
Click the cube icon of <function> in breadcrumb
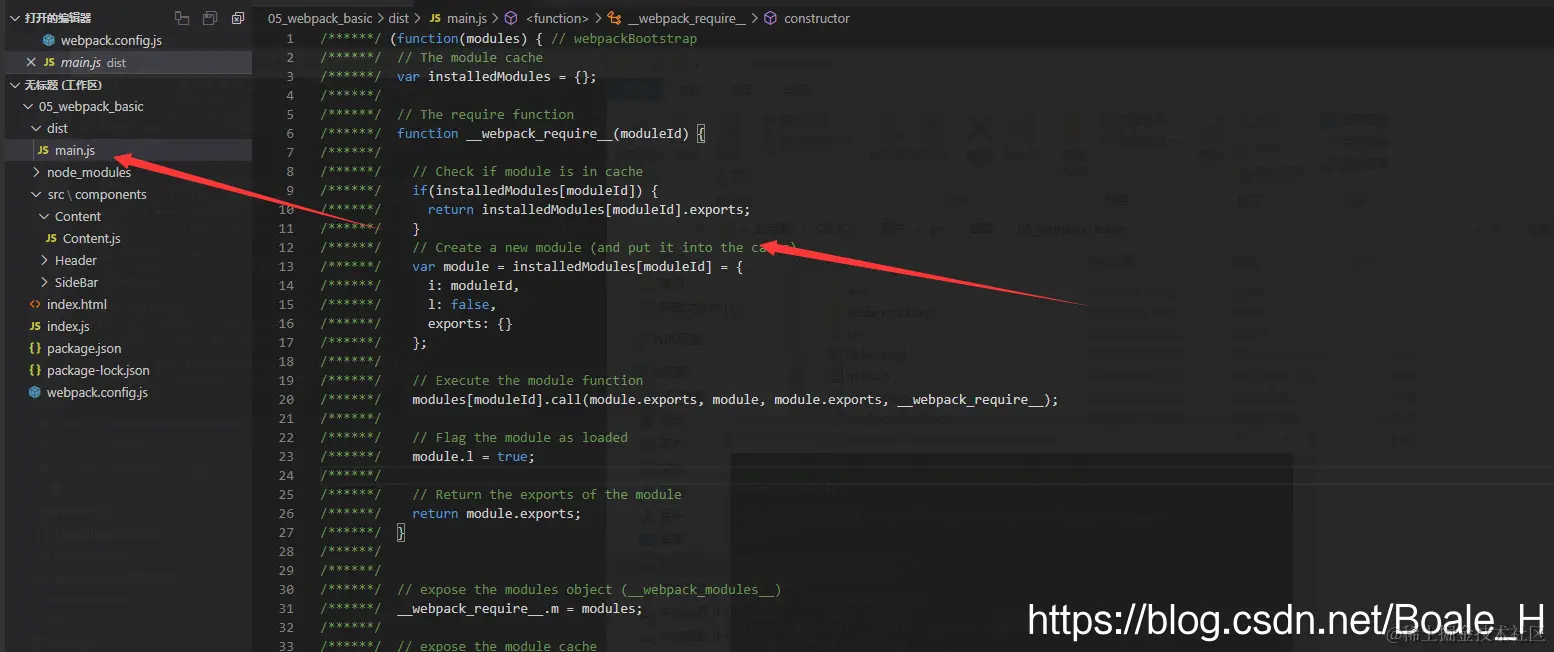511,18
